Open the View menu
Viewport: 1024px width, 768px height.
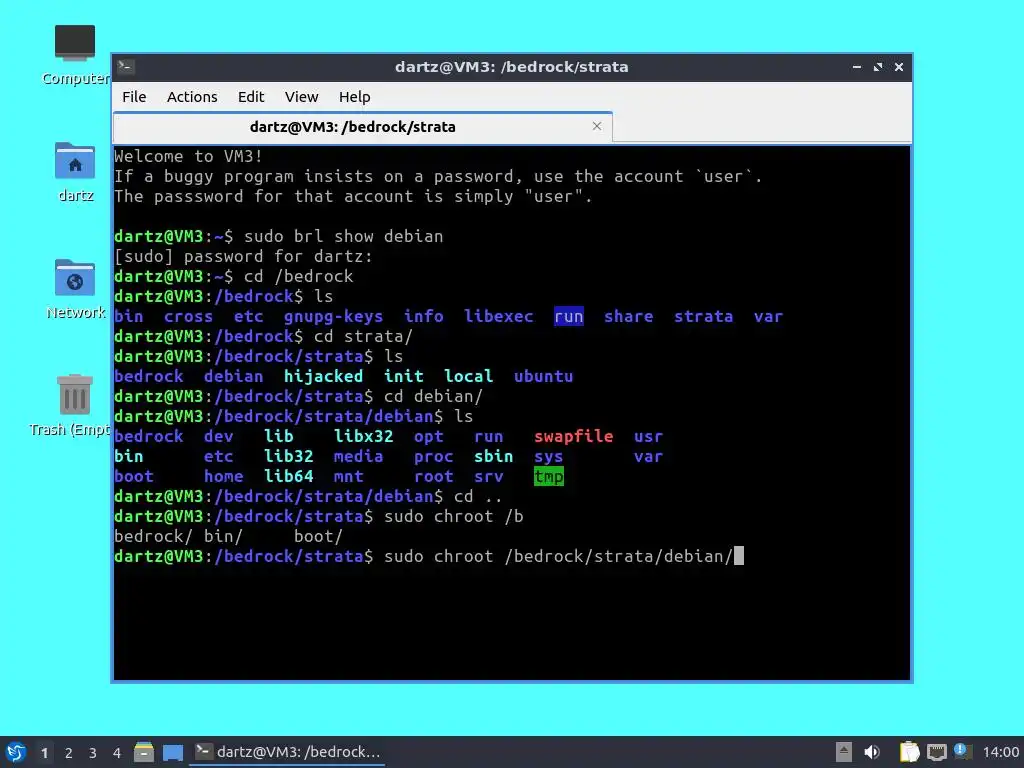[x=301, y=97]
